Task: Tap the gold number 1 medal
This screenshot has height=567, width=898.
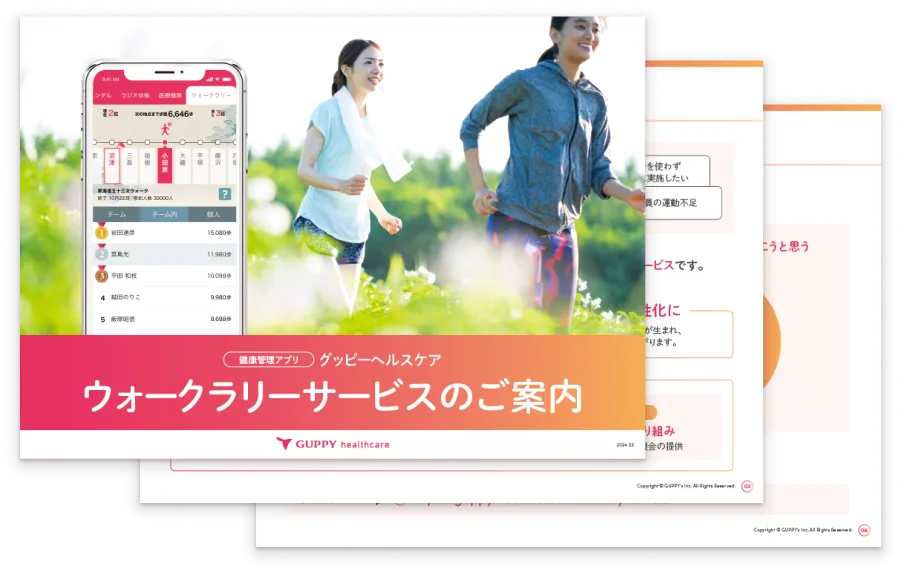Action: [x=101, y=233]
